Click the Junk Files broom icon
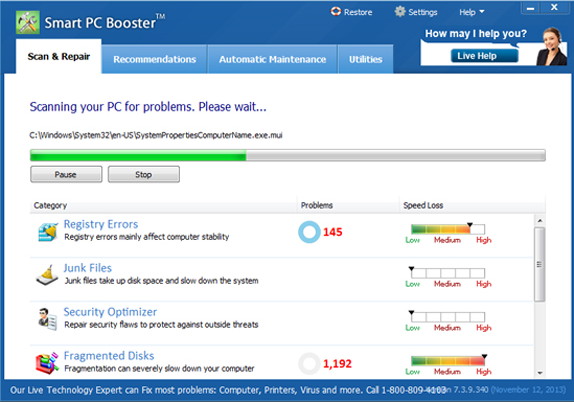Image resolution: width=574 pixels, height=402 pixels. pyautogui.click(x=47, y=275)
